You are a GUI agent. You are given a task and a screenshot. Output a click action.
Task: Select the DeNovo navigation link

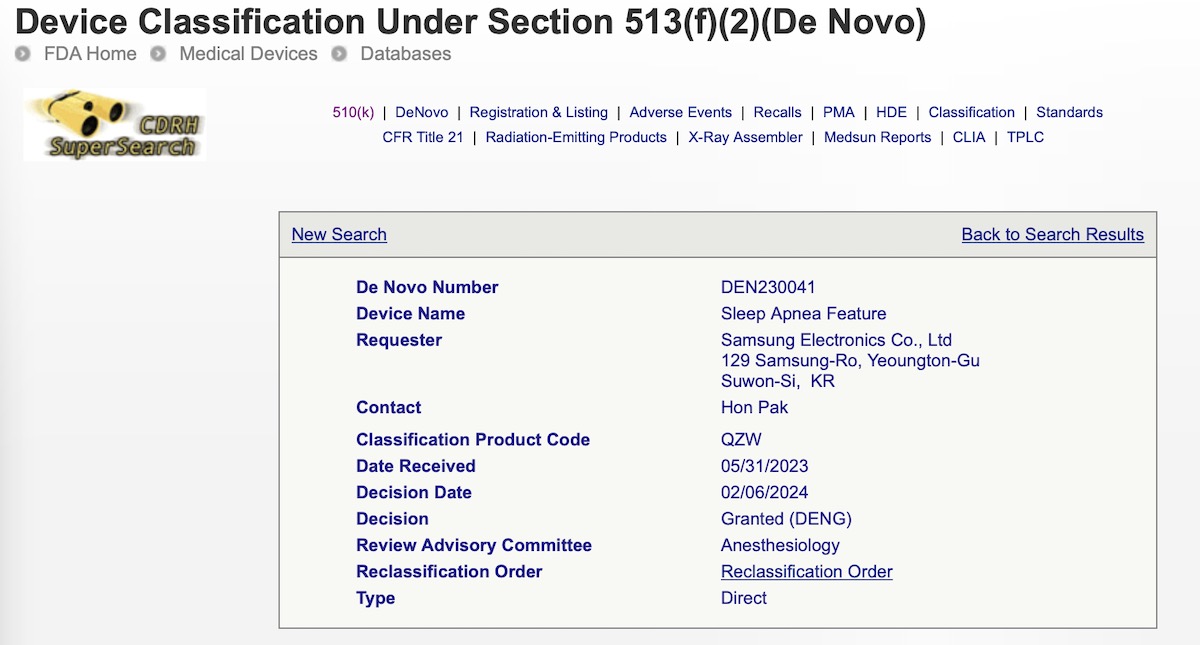(x=422, y=112)
